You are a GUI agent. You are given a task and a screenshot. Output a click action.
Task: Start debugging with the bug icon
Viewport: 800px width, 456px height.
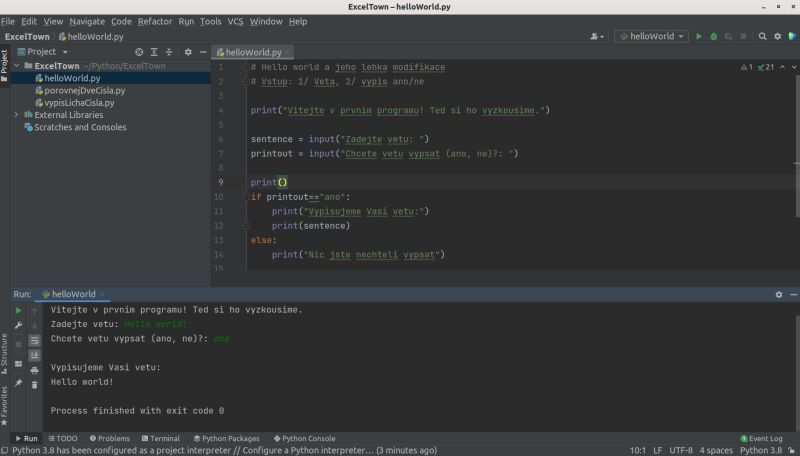pyautogui.click(x=714, y=36)
